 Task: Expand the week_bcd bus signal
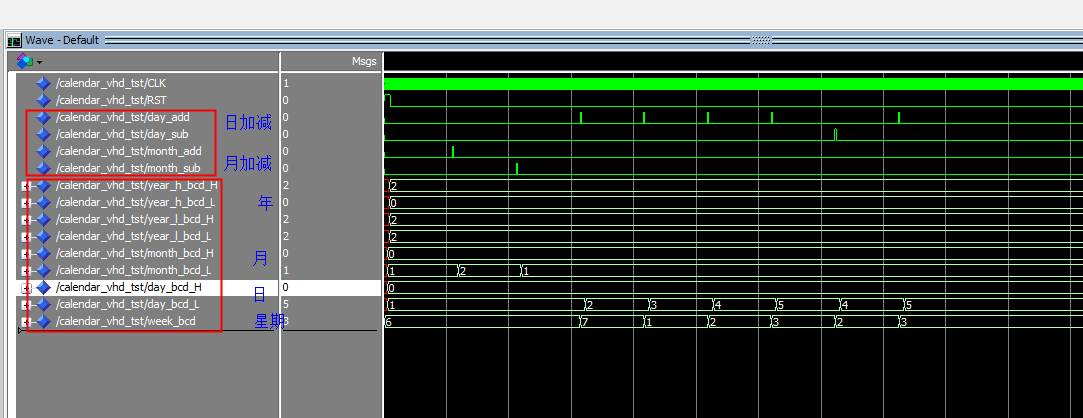[x=26, y=322]
